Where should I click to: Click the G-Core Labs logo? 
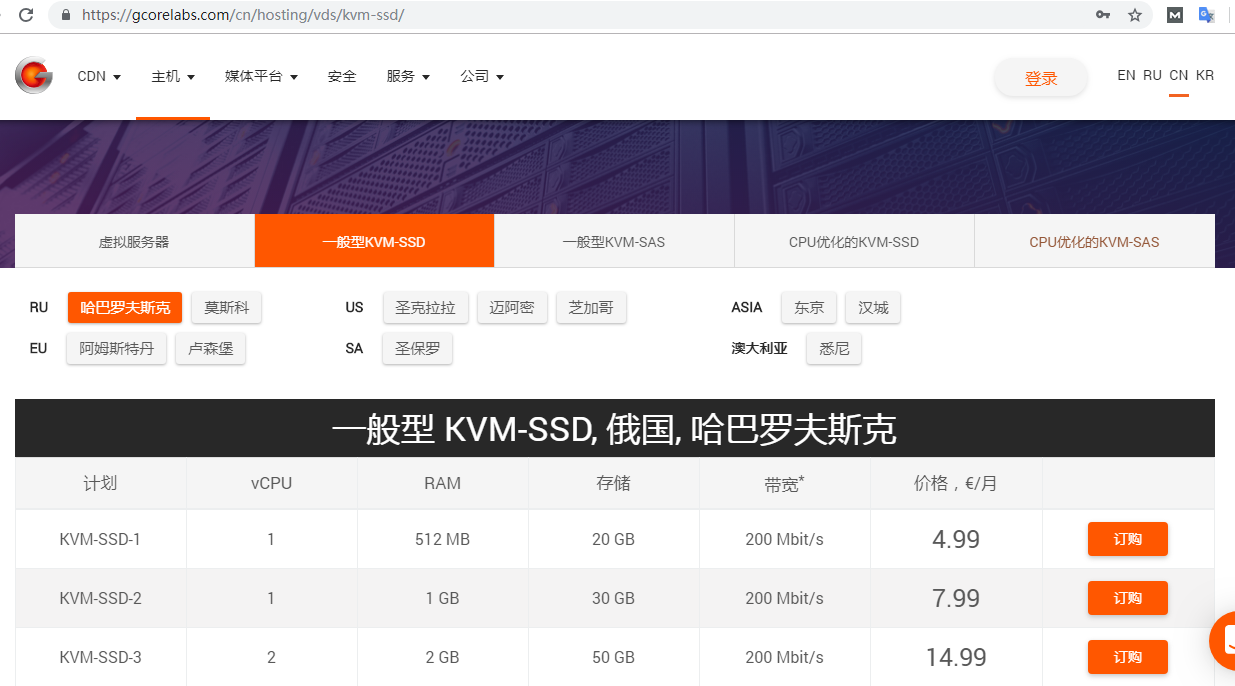34,76
